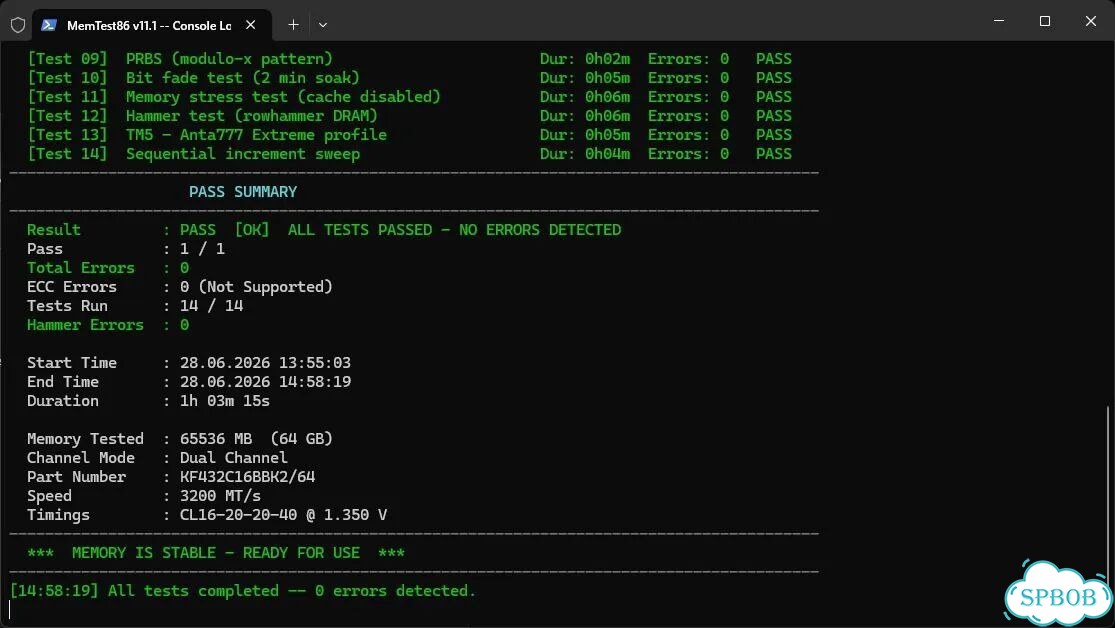This screenshot has height=628, width=1115.
Task: Click the Duration 1h 03m 15s line
Action: 149,401
